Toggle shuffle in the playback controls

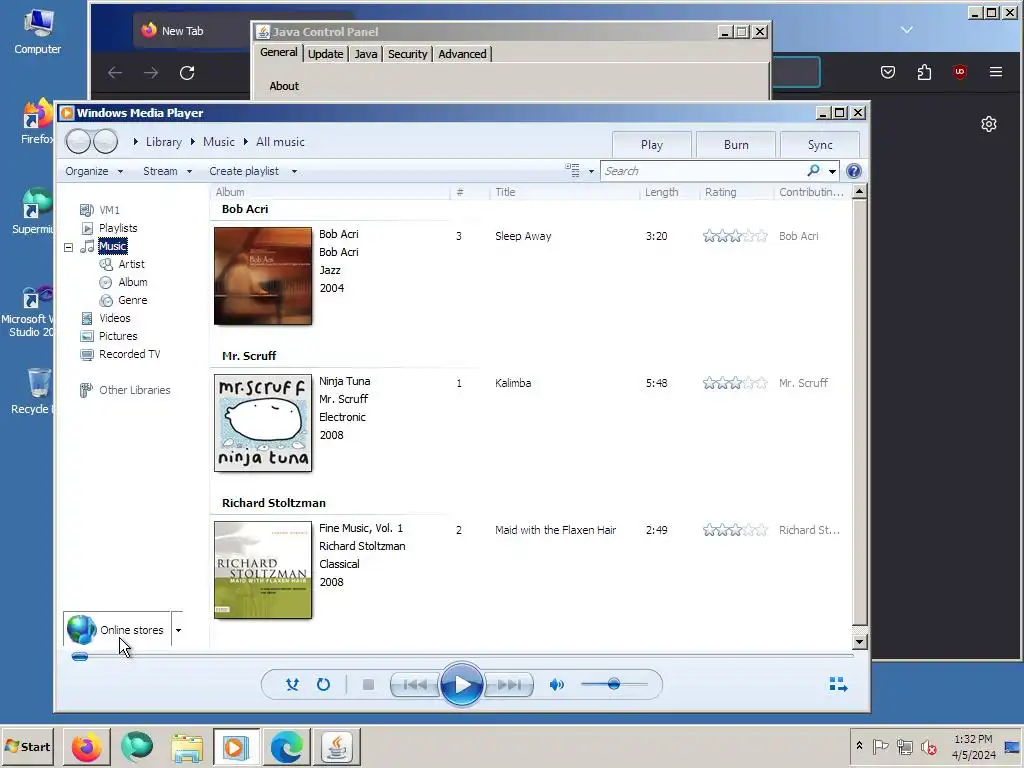[292, 684]
